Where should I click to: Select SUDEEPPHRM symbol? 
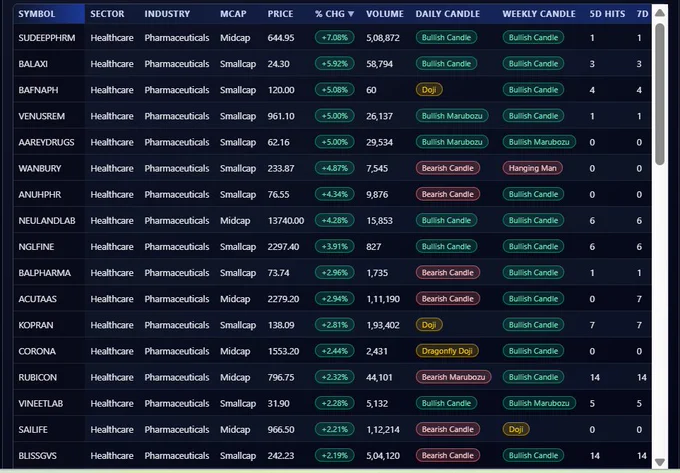click(x=47, y=38)
